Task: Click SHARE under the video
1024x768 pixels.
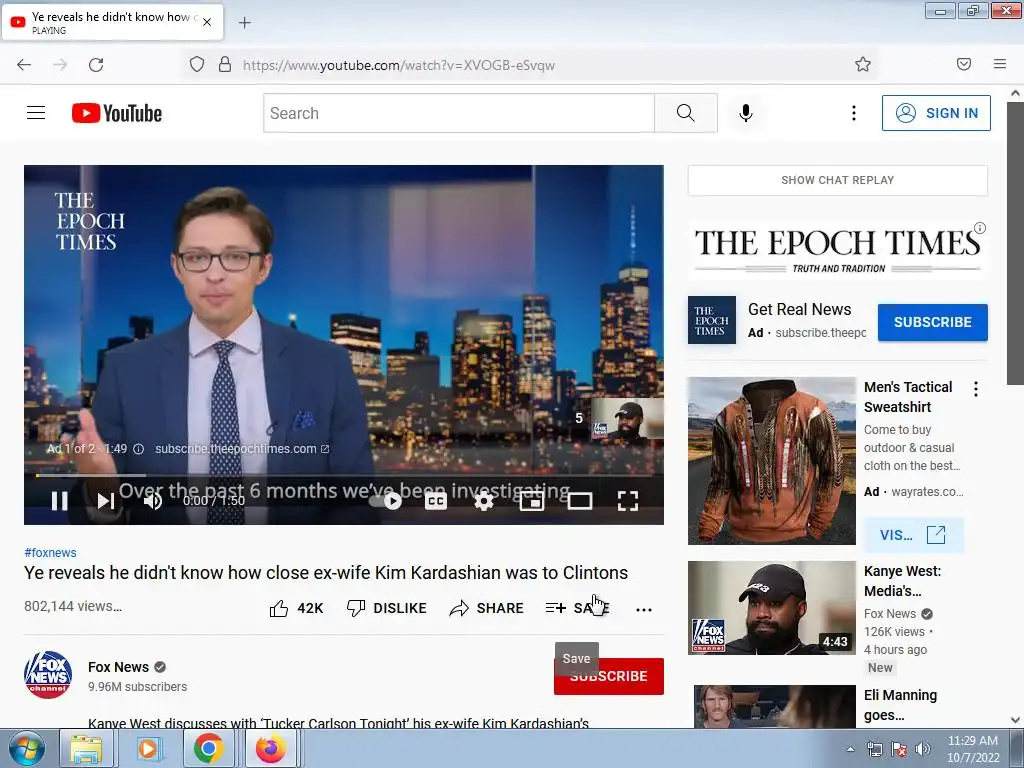Action: click(487, 608)
